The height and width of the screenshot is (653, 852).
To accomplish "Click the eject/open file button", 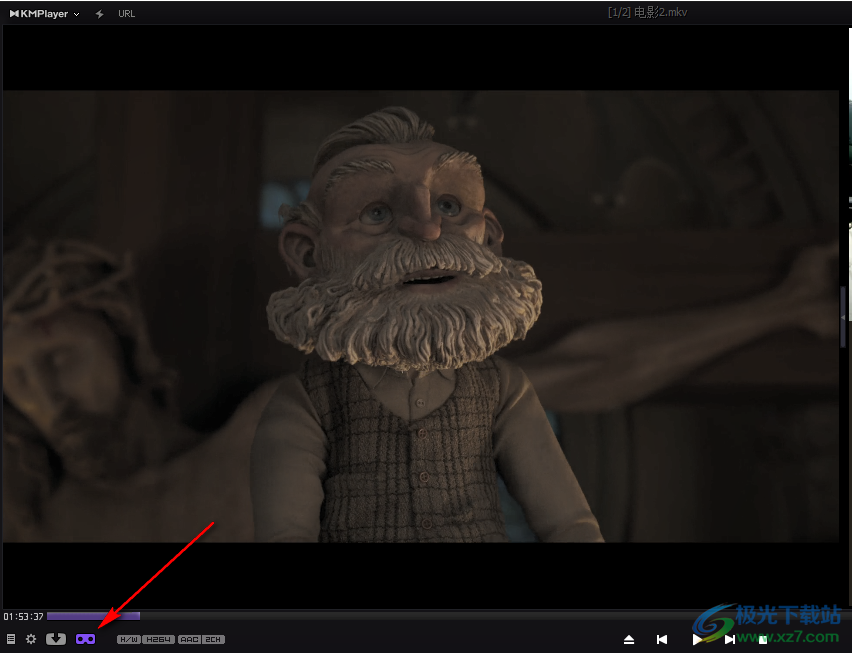I will 629,639.
